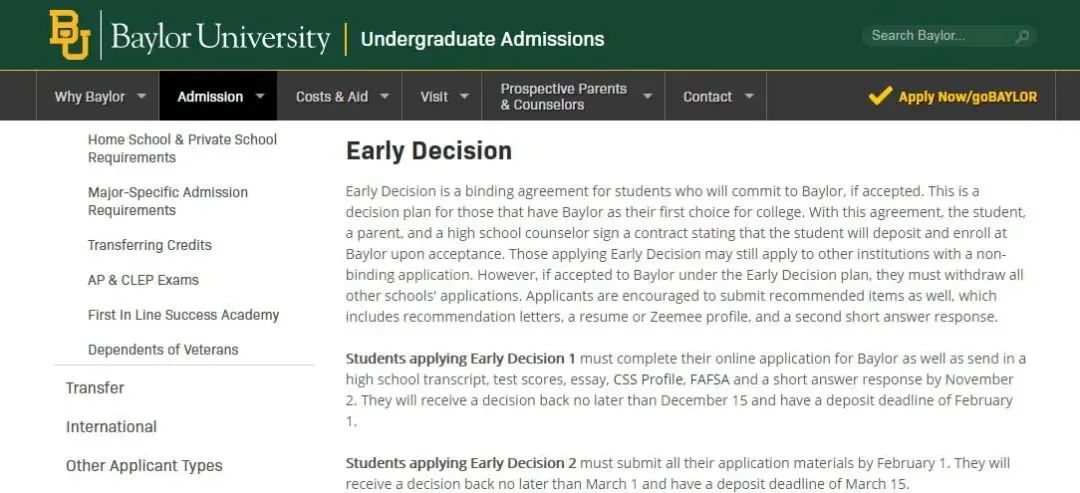Type in the Search Baylor field
1080x493 pixels.
(x=935, y=36)
